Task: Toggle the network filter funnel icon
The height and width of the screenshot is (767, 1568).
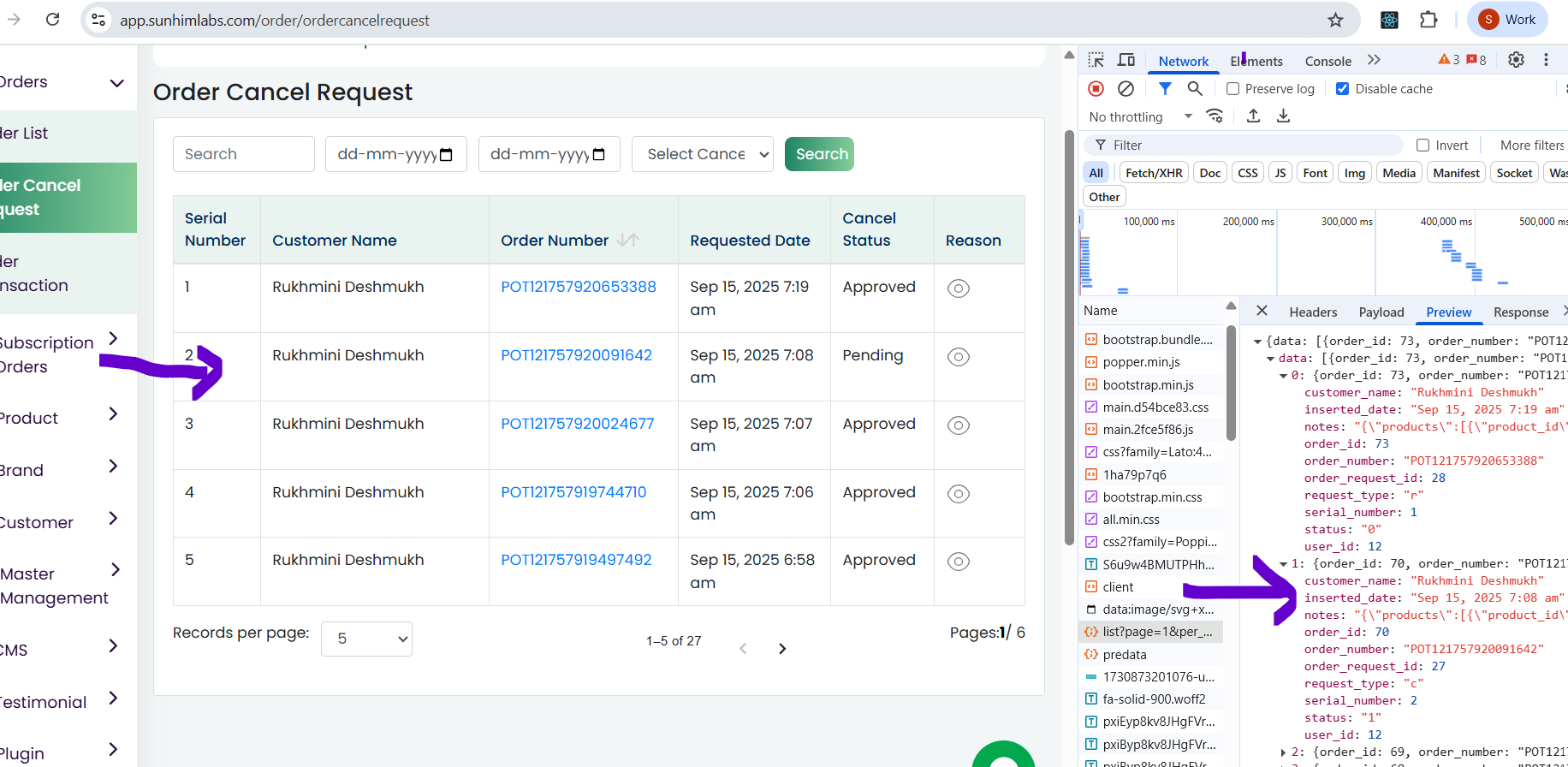Action: click(x=1165, y=88)
